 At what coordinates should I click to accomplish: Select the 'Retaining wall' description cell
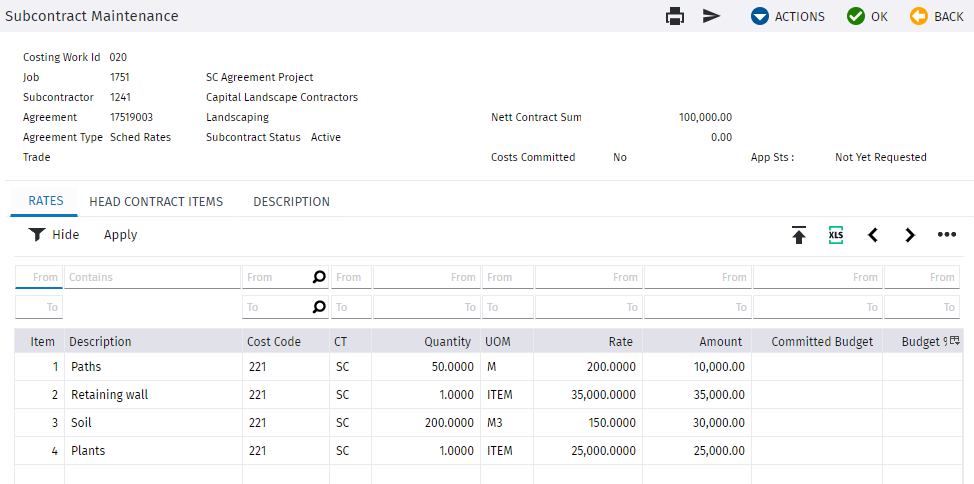pos(153,395)
